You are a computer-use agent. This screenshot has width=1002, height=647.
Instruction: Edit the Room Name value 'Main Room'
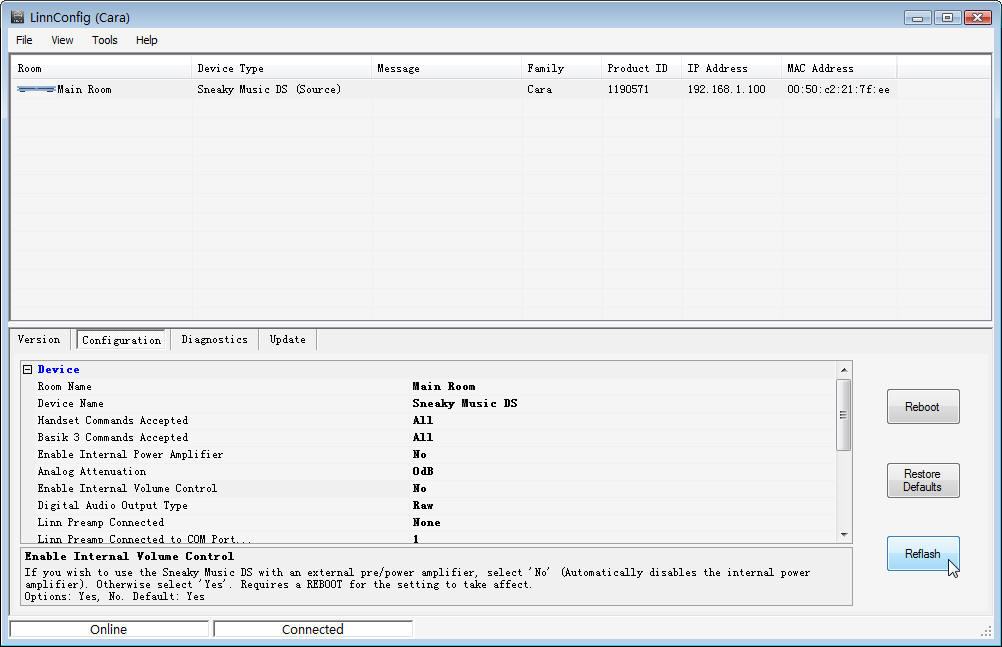443,387
